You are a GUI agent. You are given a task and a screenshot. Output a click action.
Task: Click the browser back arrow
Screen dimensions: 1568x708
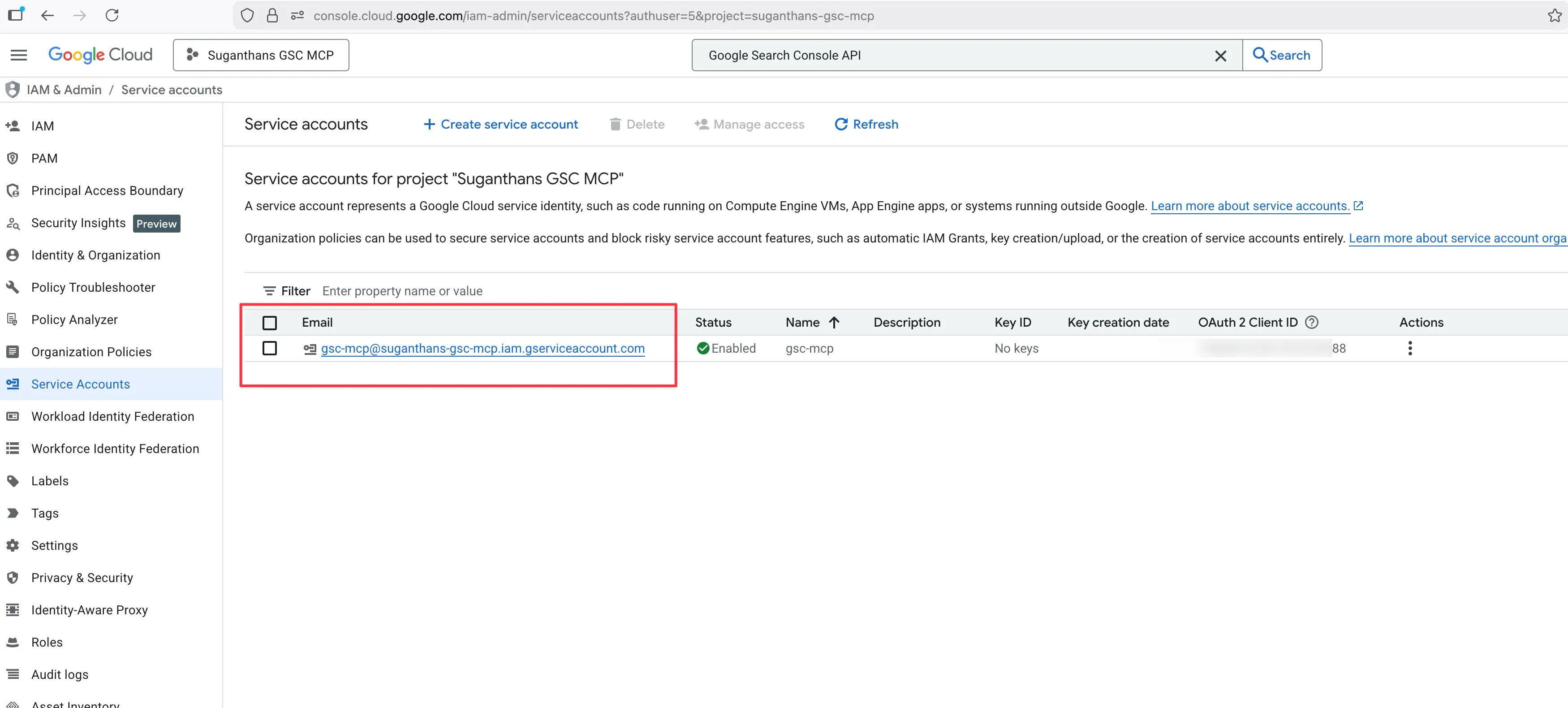pyautogui.click(x=47, y=15)
